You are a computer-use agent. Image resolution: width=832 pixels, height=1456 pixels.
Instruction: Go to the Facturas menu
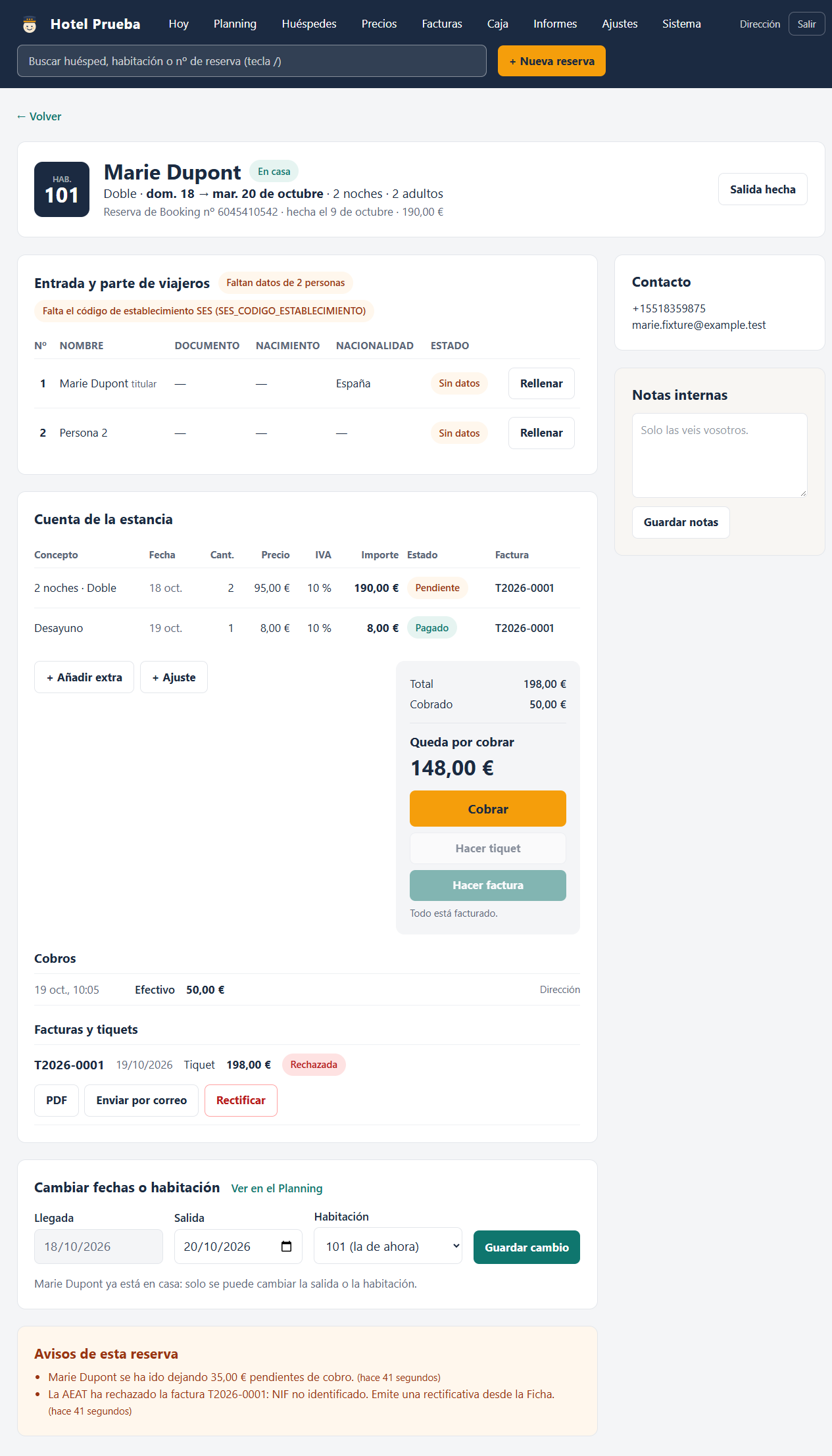coord(442,24)
